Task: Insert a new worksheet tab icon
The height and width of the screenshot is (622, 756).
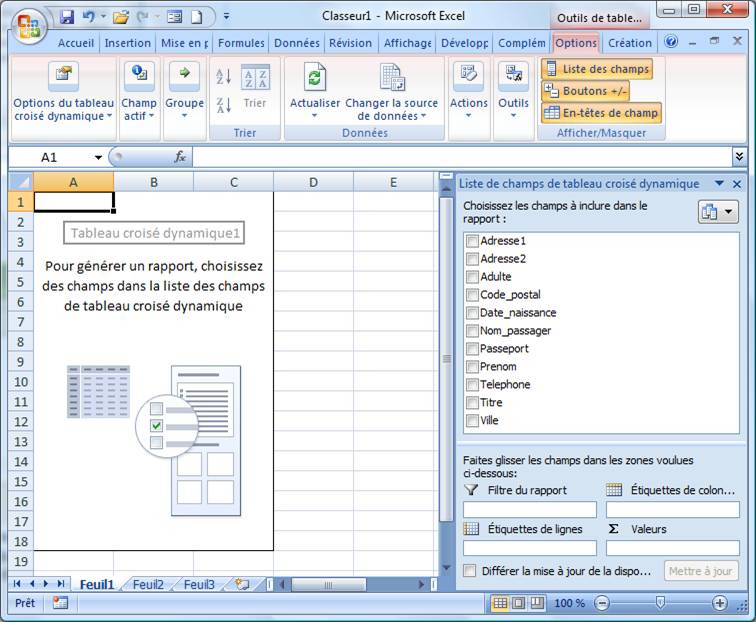Action: coord(242,584)
